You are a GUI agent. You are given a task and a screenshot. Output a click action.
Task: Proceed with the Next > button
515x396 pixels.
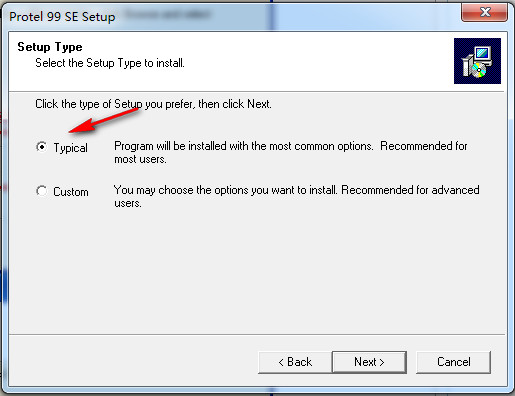[369, 362]
